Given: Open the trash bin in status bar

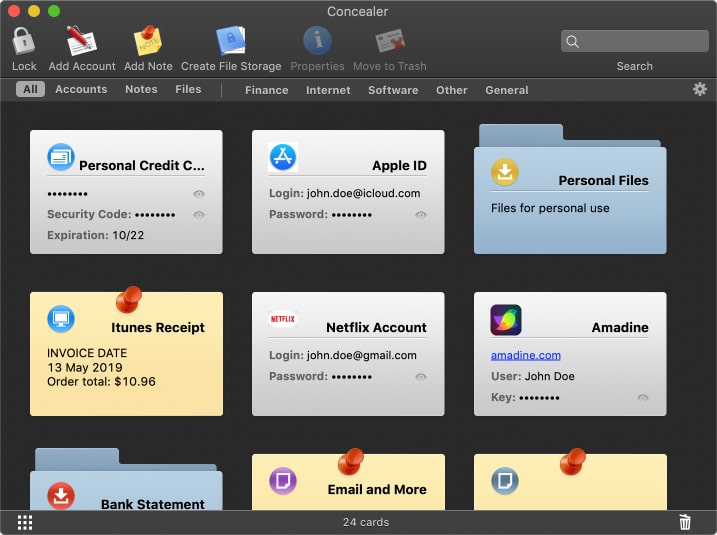Looking at the screenshot, I should [x=685, y=522].
